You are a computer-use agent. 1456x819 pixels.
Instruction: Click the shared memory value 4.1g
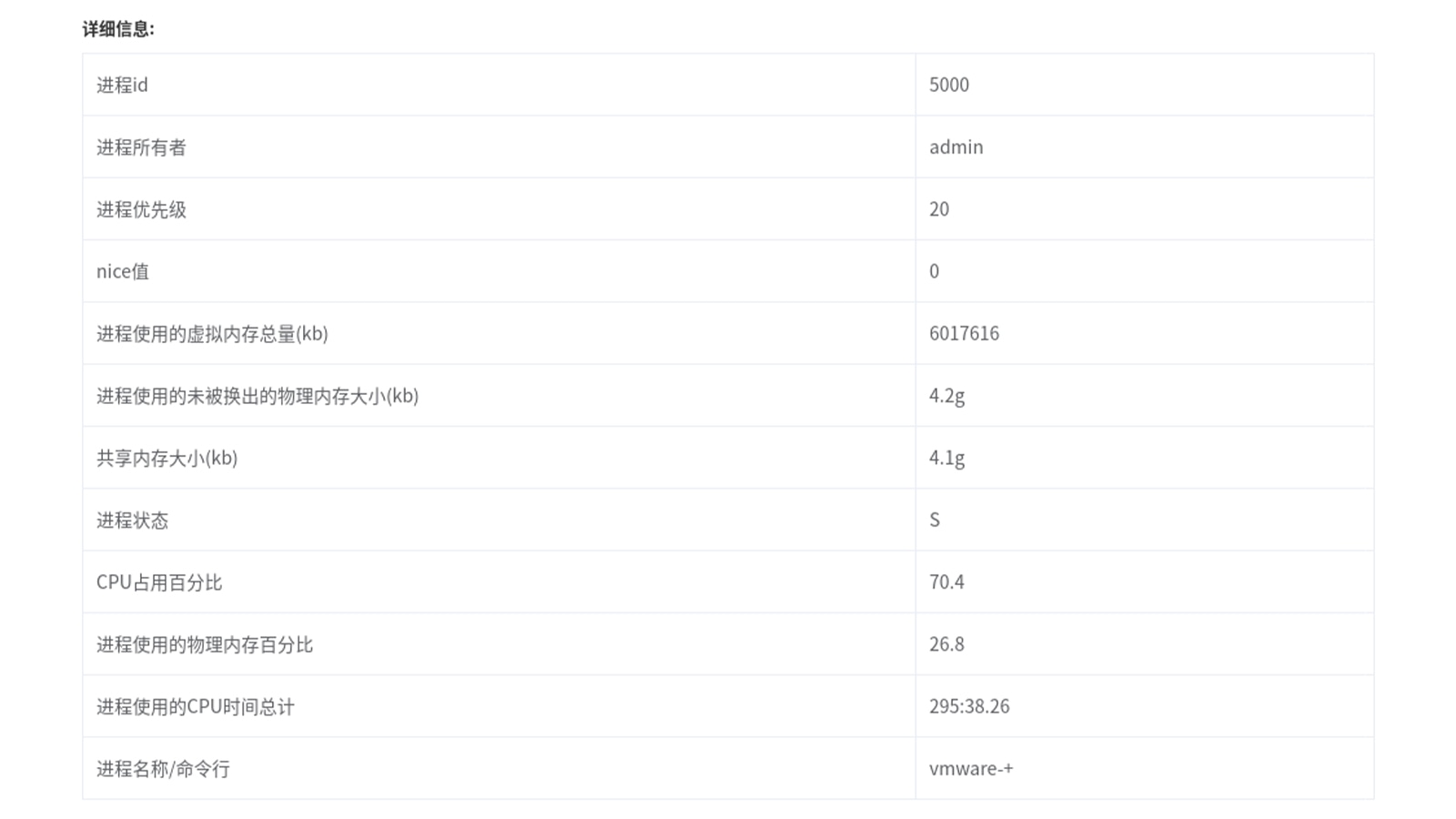[x=946, y=458]
